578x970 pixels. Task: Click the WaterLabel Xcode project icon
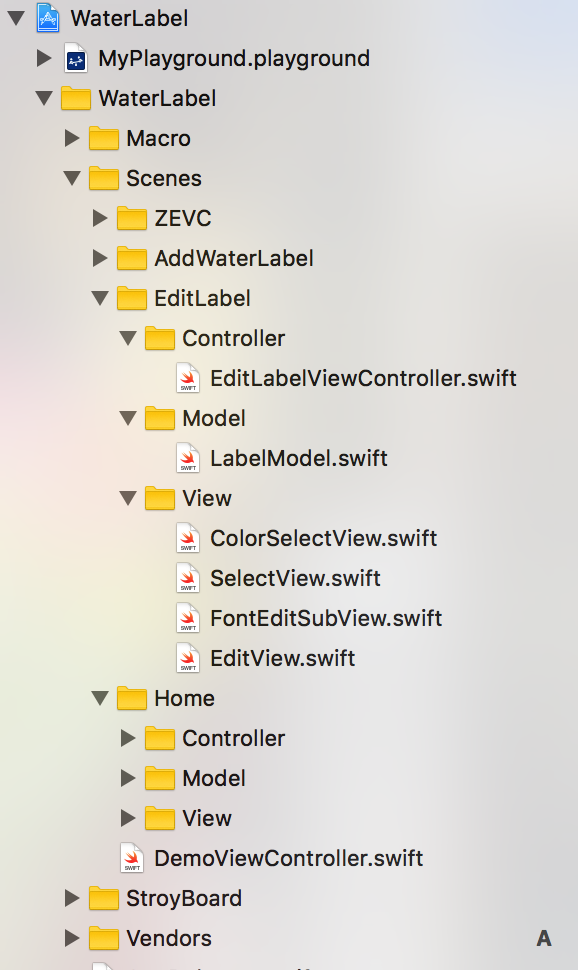[x=48, y=18]
